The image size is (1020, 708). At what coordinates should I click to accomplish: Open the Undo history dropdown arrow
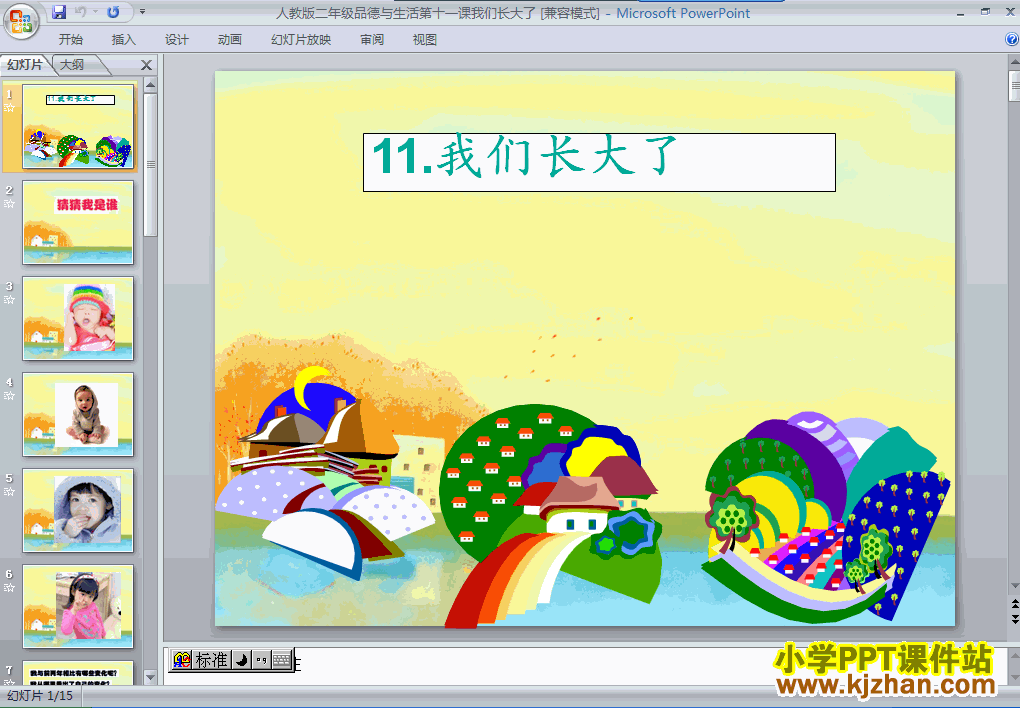click(x=95, y=12)
